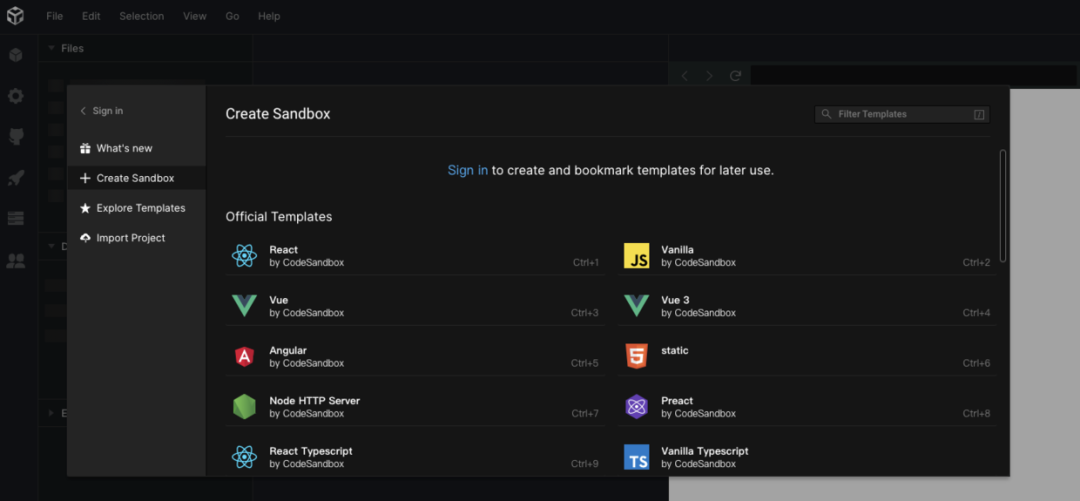Open the Configuration gear sidebar icon
The image size is (1080, 501).
(15, 96)
